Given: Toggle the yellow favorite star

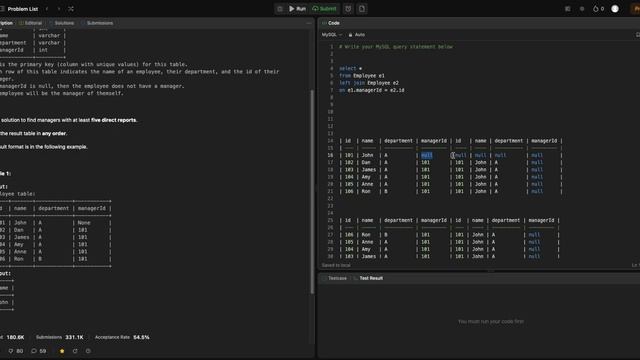Looking at the screenshot, I should tap(62, 351).
